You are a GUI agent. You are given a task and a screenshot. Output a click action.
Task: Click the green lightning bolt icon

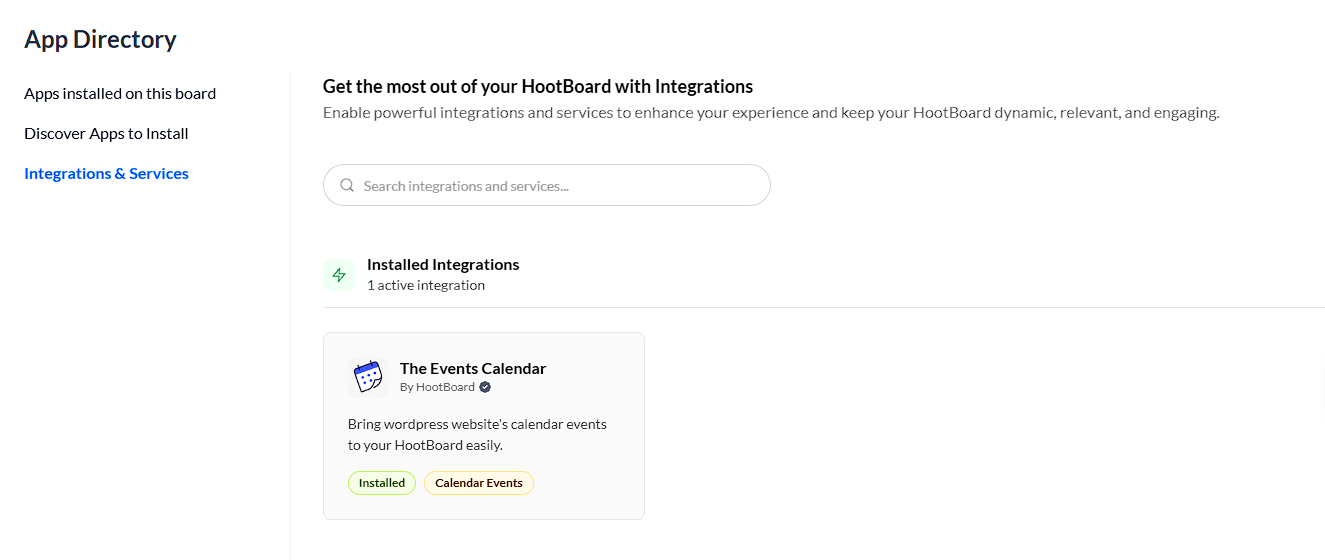coord(339,275)
